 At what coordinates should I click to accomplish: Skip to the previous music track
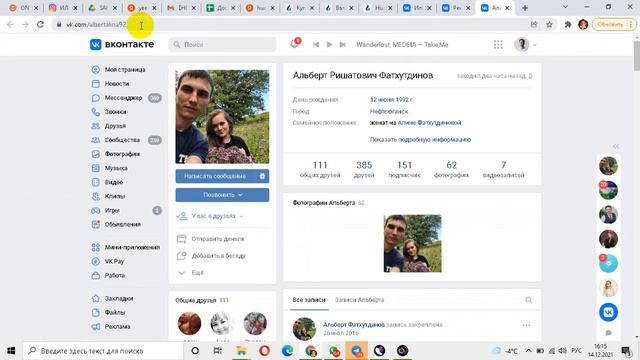tap(316, 44)
